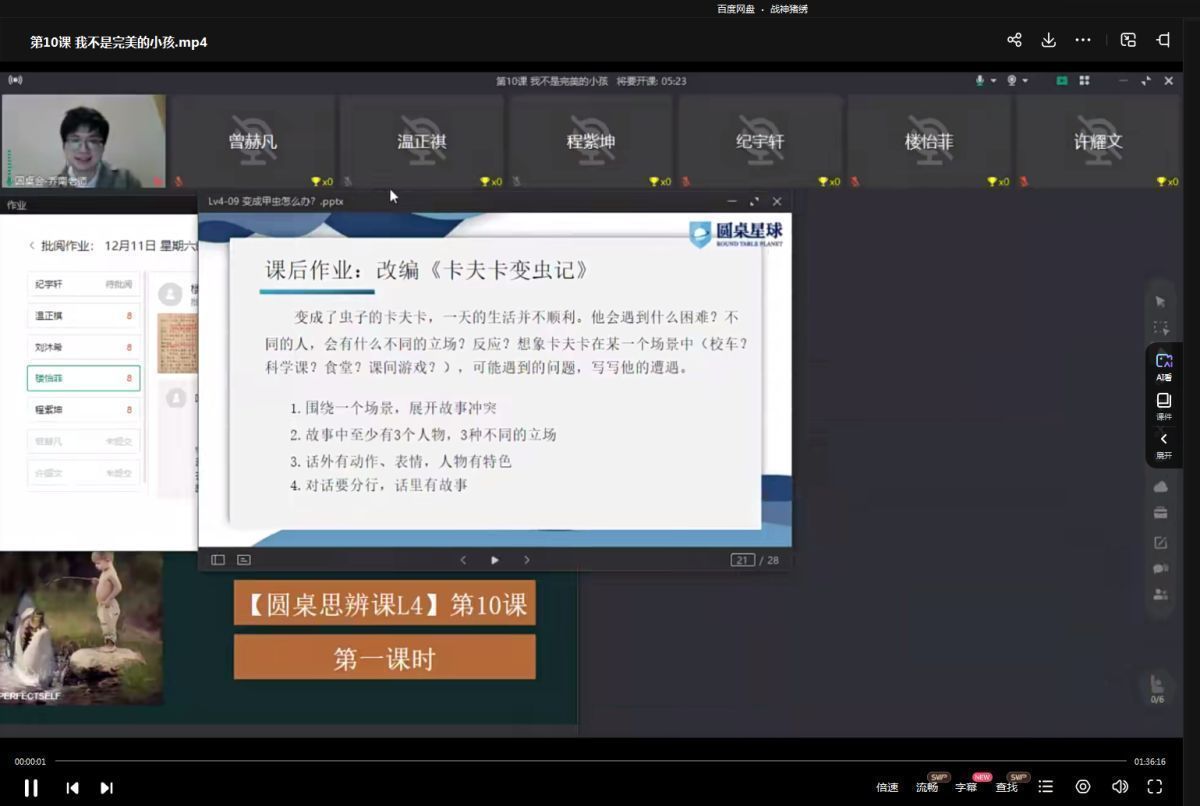The image size is (1200, 806).
Task: Click the cloud icon in the right sidebar
Action: (x=1160, y=487)
